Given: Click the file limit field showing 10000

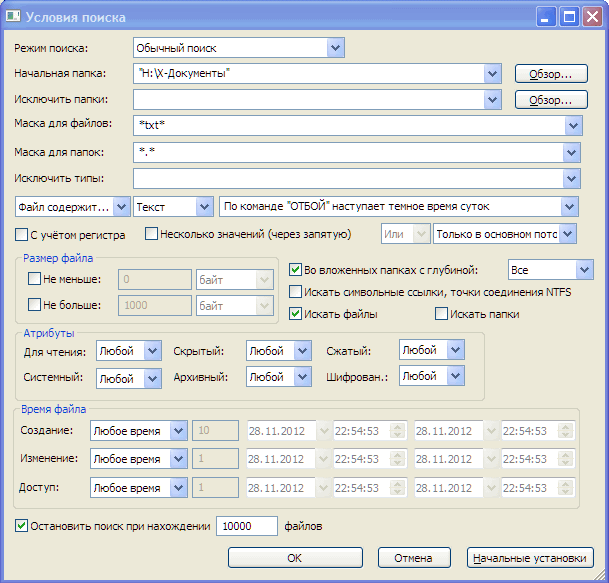Looking at the screenshot, I should coord(246,526).
